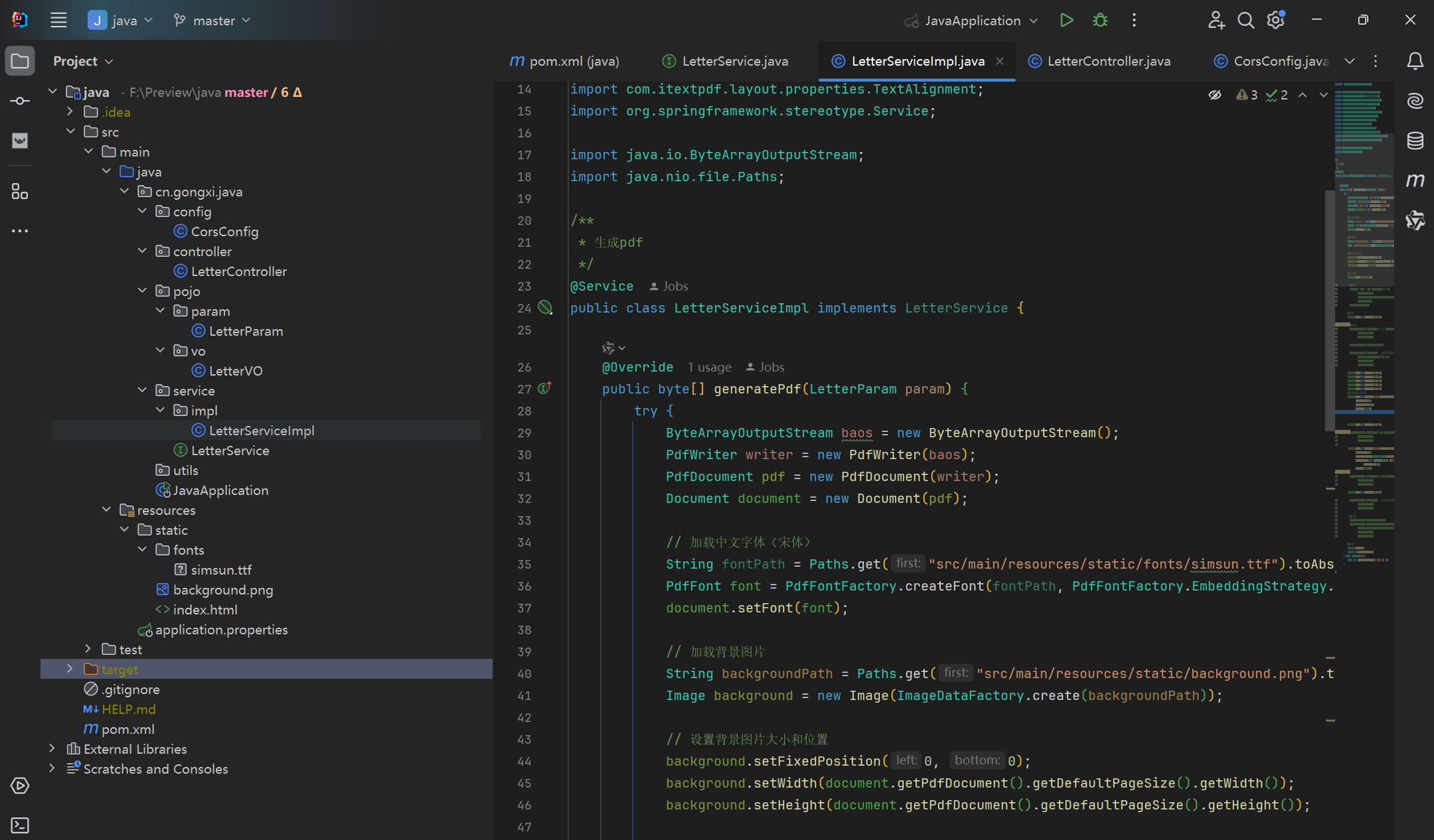The height and width of the screenshot is (840, 1434).
Task: Click the '1 usage' inlay hint
Action: [709, 367]
